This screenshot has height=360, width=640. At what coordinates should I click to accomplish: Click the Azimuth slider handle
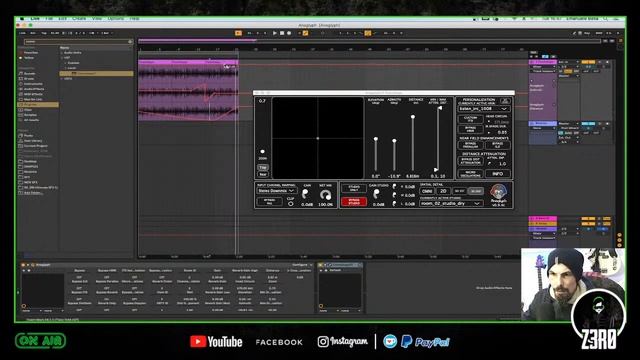[x=394, y=141]
